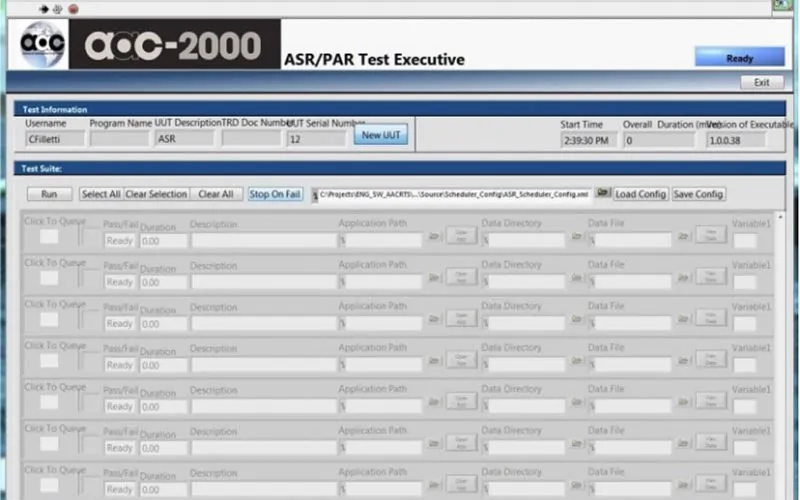
Task: Click Pass/Fail Ready indicator in third row
Action: (x=120, y=323)
